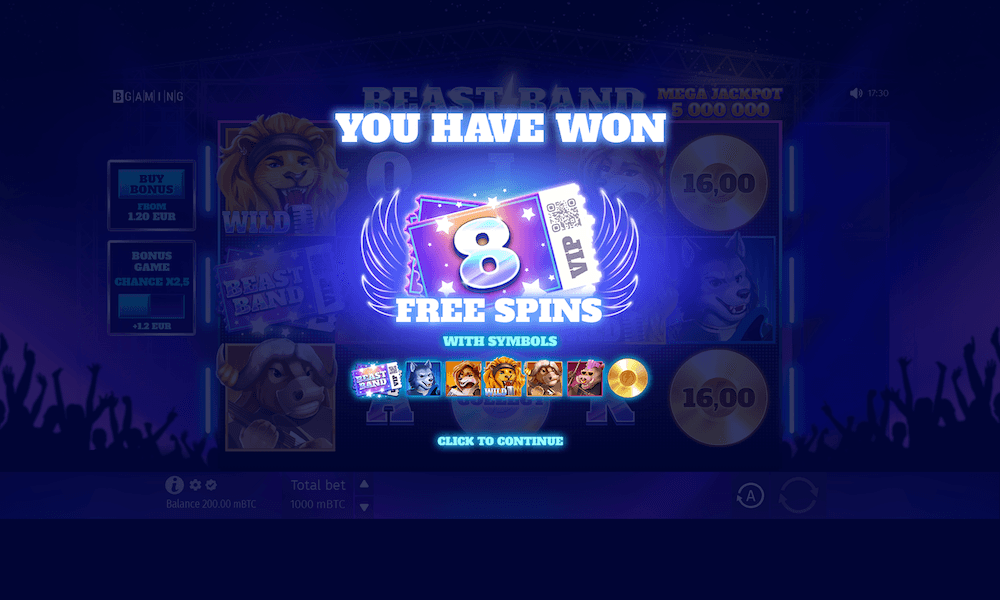Click the BGaming logo
Viewport: 1000px width, 600px height.
click(149, 96)
